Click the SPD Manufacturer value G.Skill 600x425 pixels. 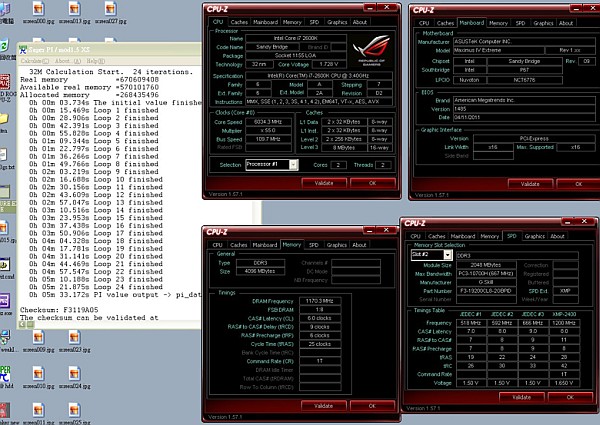[x=486, y=282]
